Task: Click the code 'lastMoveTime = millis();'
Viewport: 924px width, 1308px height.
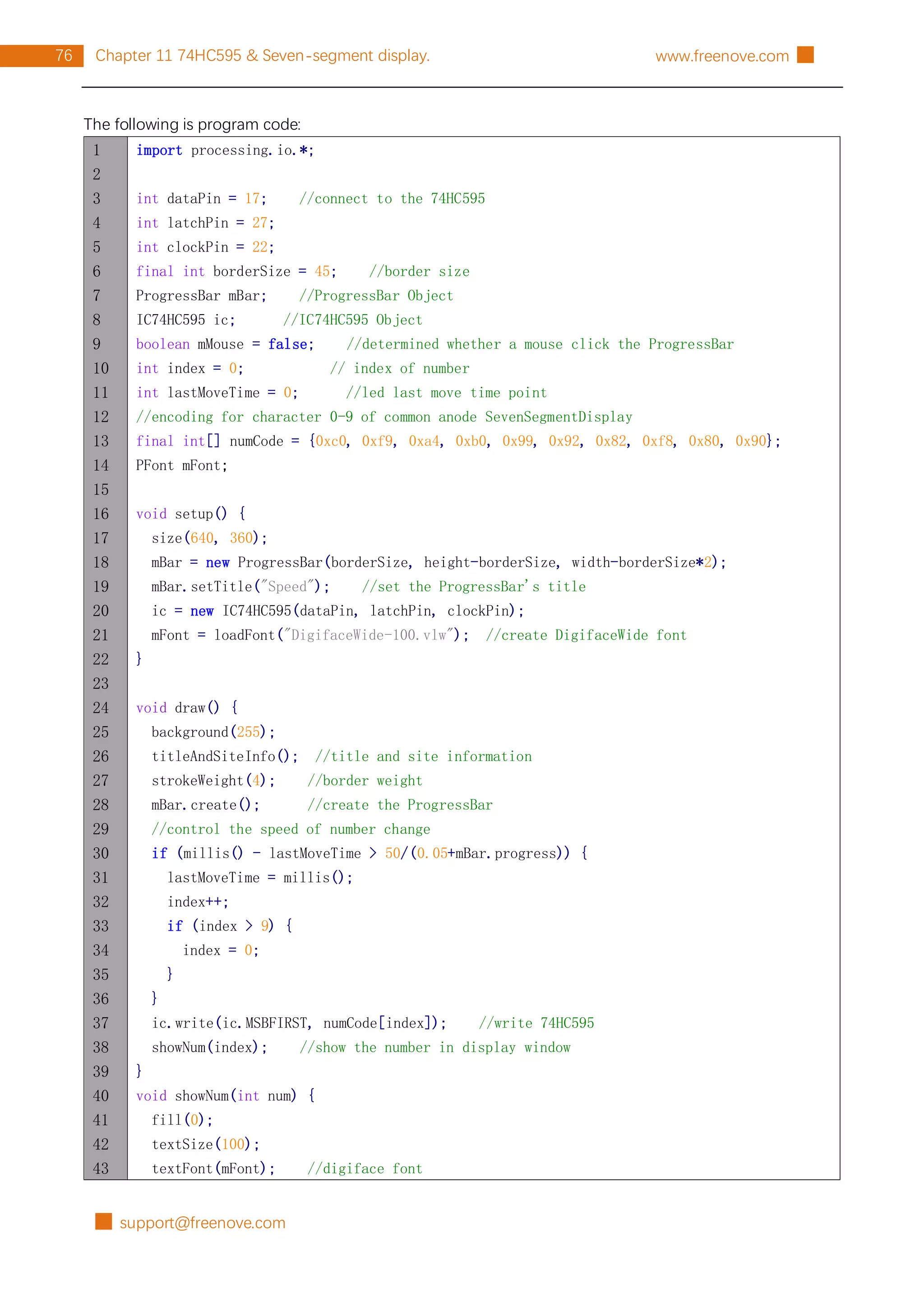Action: 259,878
